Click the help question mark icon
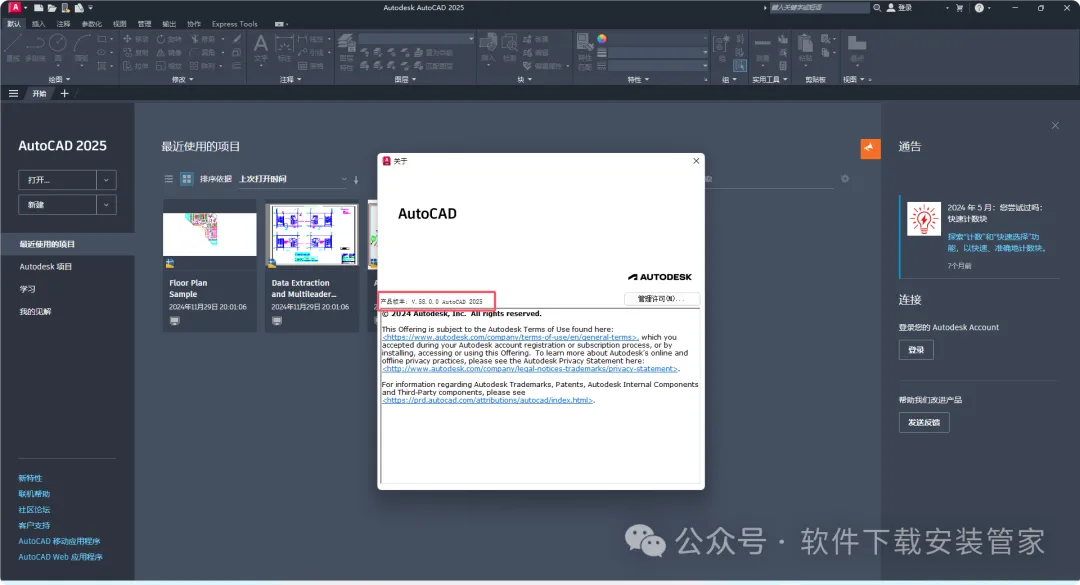The width and height of the screenshot is (1080, 585). pos(979,8)
